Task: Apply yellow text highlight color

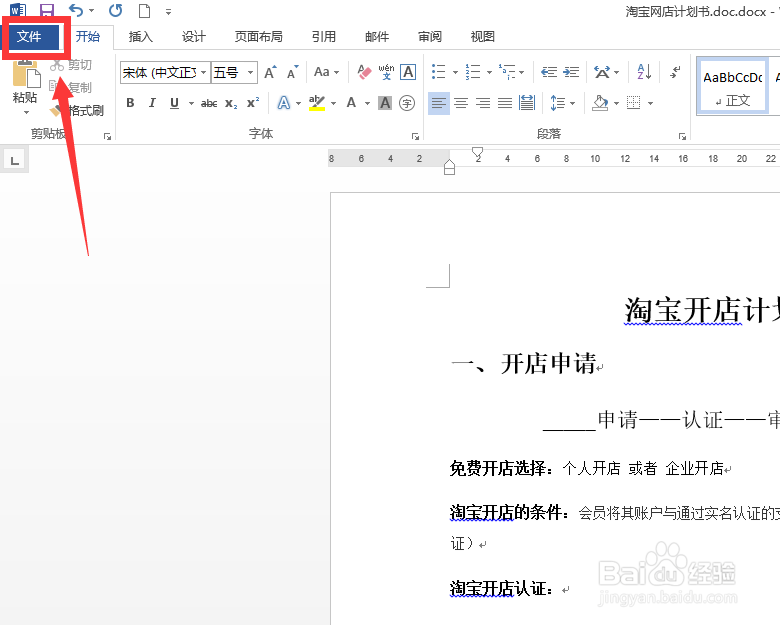Action: 316,103
